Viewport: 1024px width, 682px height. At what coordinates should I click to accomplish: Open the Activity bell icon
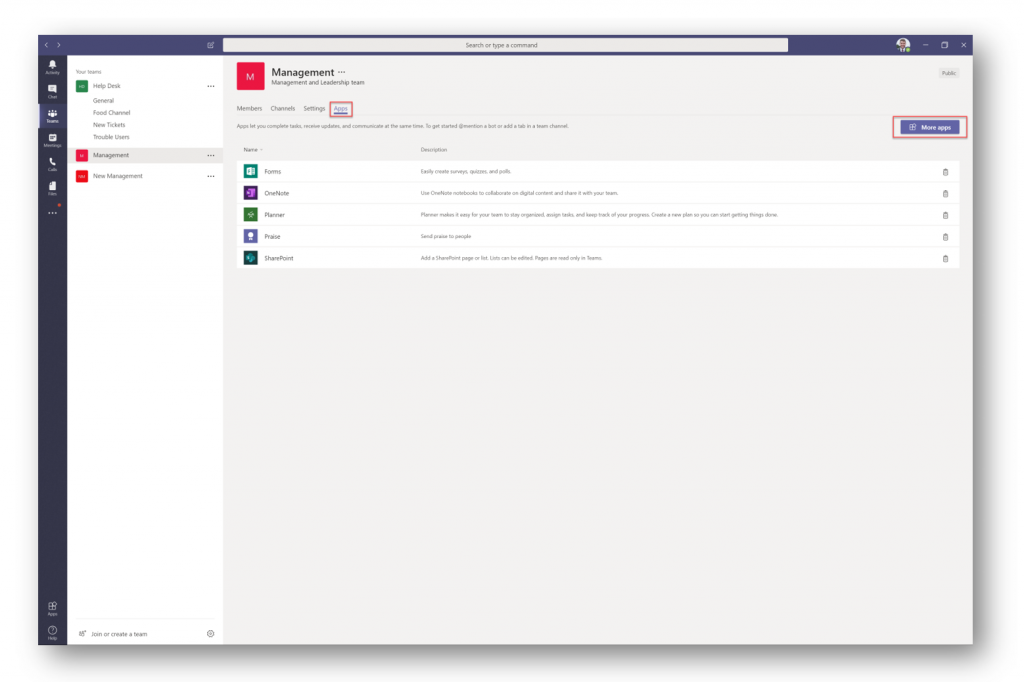52,67
